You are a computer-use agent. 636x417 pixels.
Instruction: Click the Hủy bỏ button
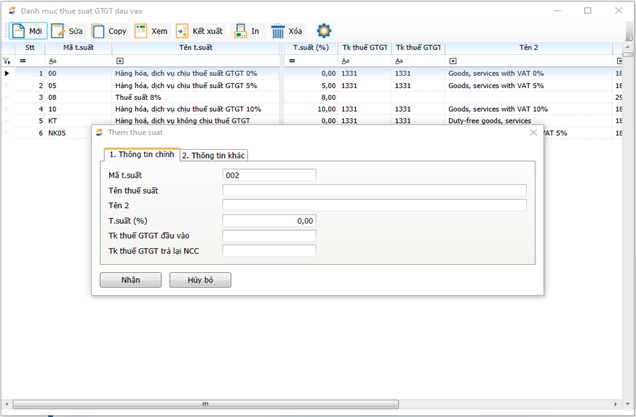200,280
